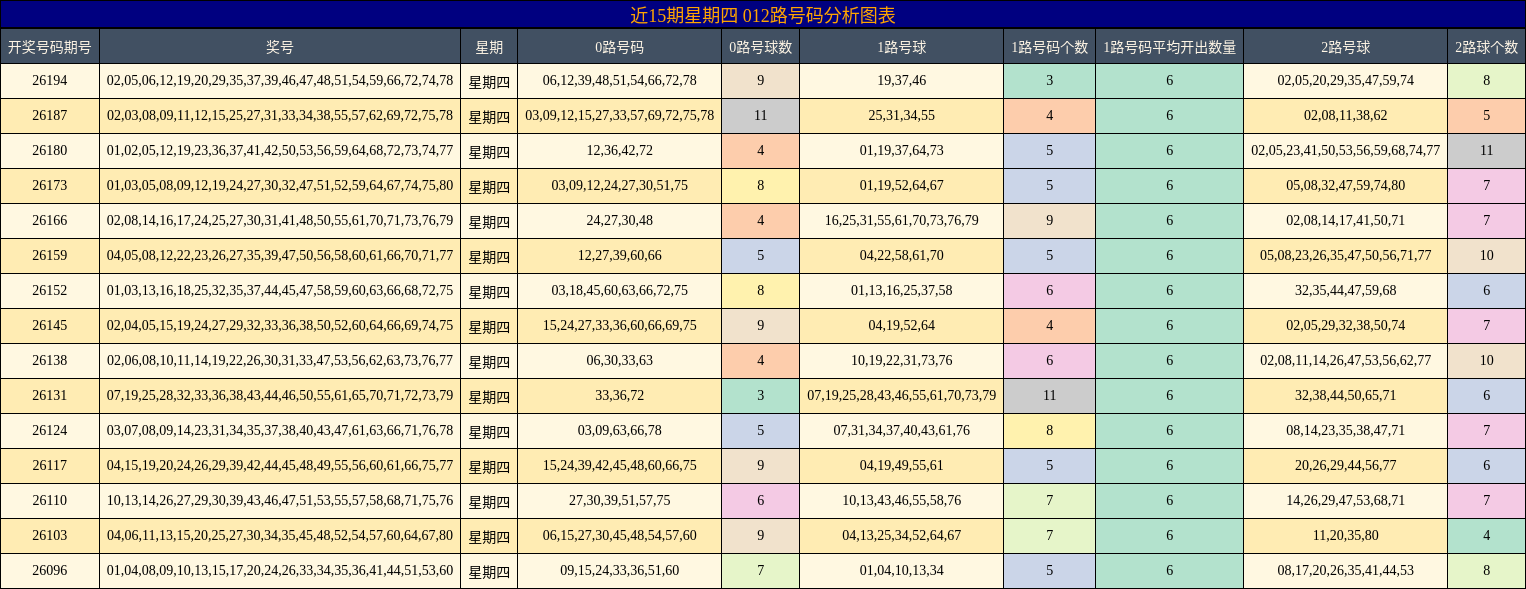
Task: Click the 0路号码 cell 06,30,33,63
Action: [x=619, y=361]
